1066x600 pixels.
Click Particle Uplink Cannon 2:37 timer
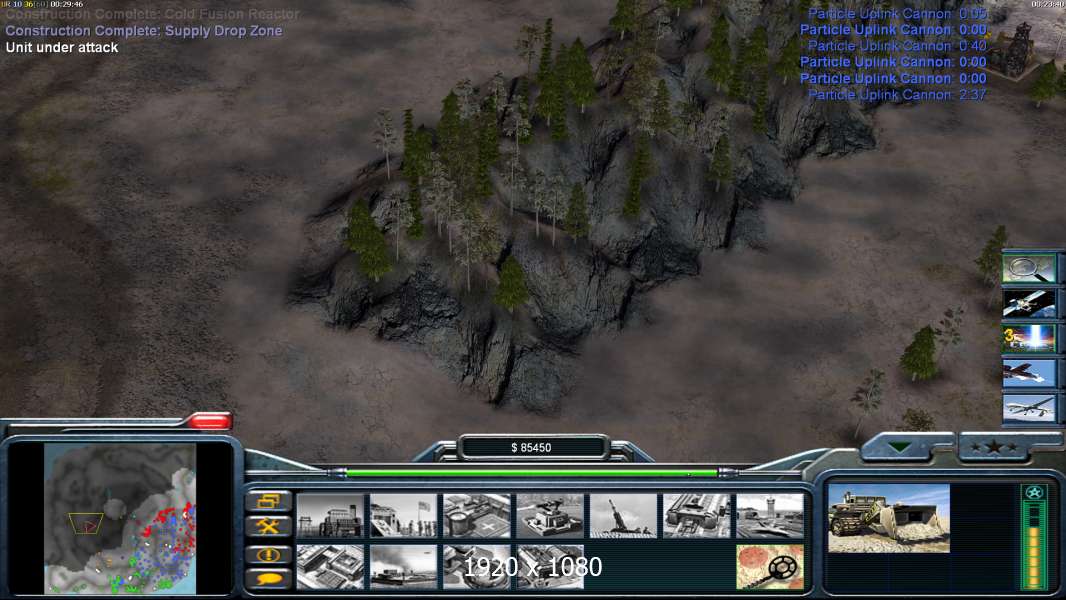click(897, 94)
